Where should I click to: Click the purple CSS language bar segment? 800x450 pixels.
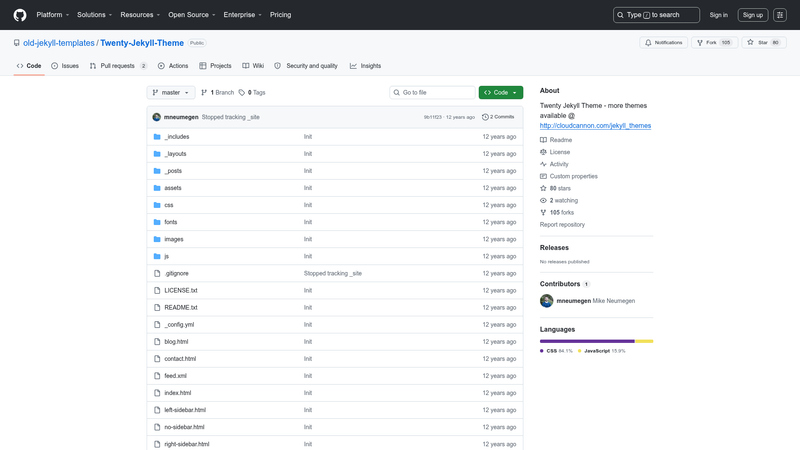pos(587,341)
